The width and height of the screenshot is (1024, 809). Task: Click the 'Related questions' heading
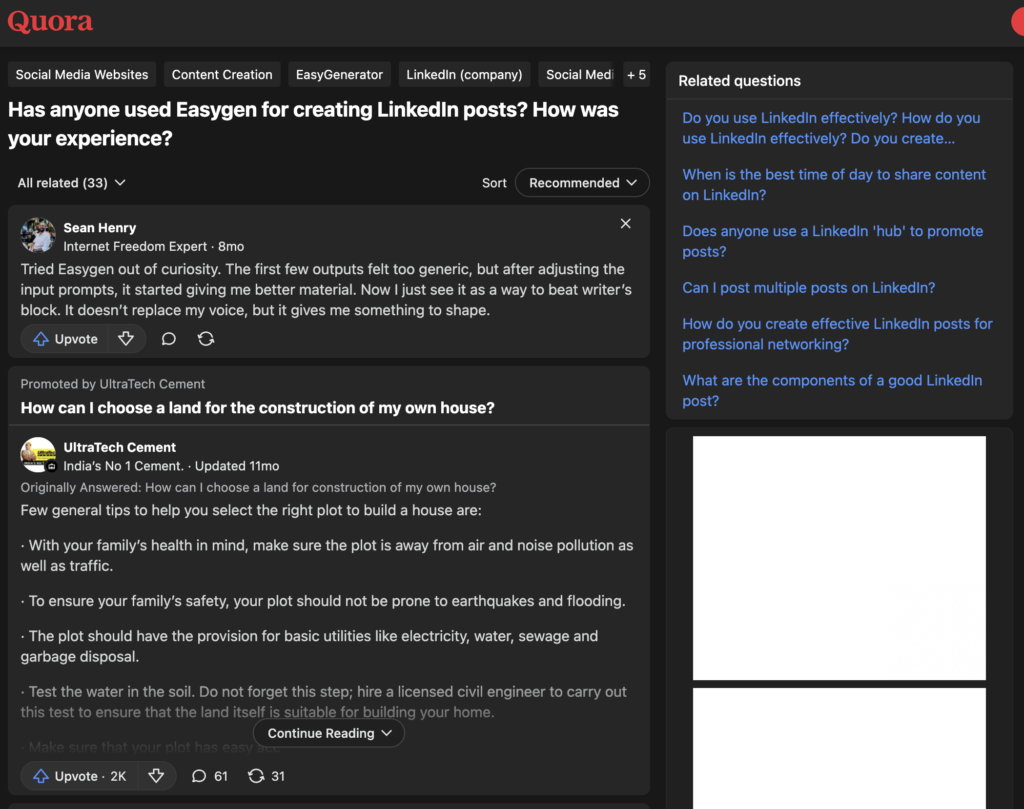(x=739, y=81)
